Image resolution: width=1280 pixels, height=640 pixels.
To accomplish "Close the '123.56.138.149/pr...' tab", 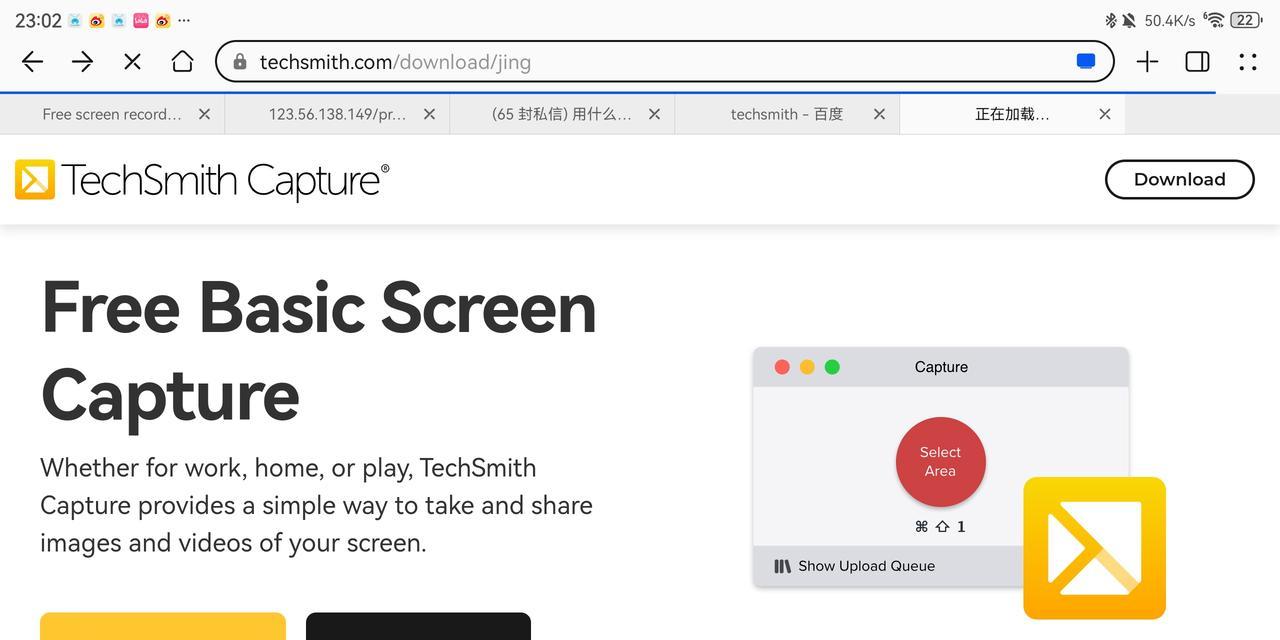I will pos(429,114).
